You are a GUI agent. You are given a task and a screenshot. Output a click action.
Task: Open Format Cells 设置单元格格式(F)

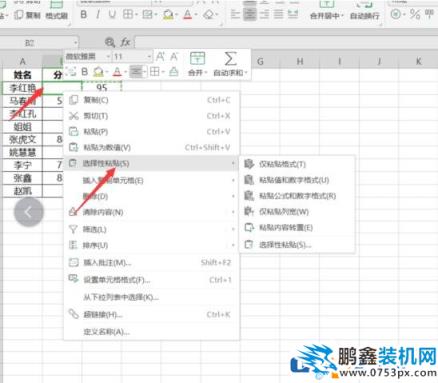(151, 280)
